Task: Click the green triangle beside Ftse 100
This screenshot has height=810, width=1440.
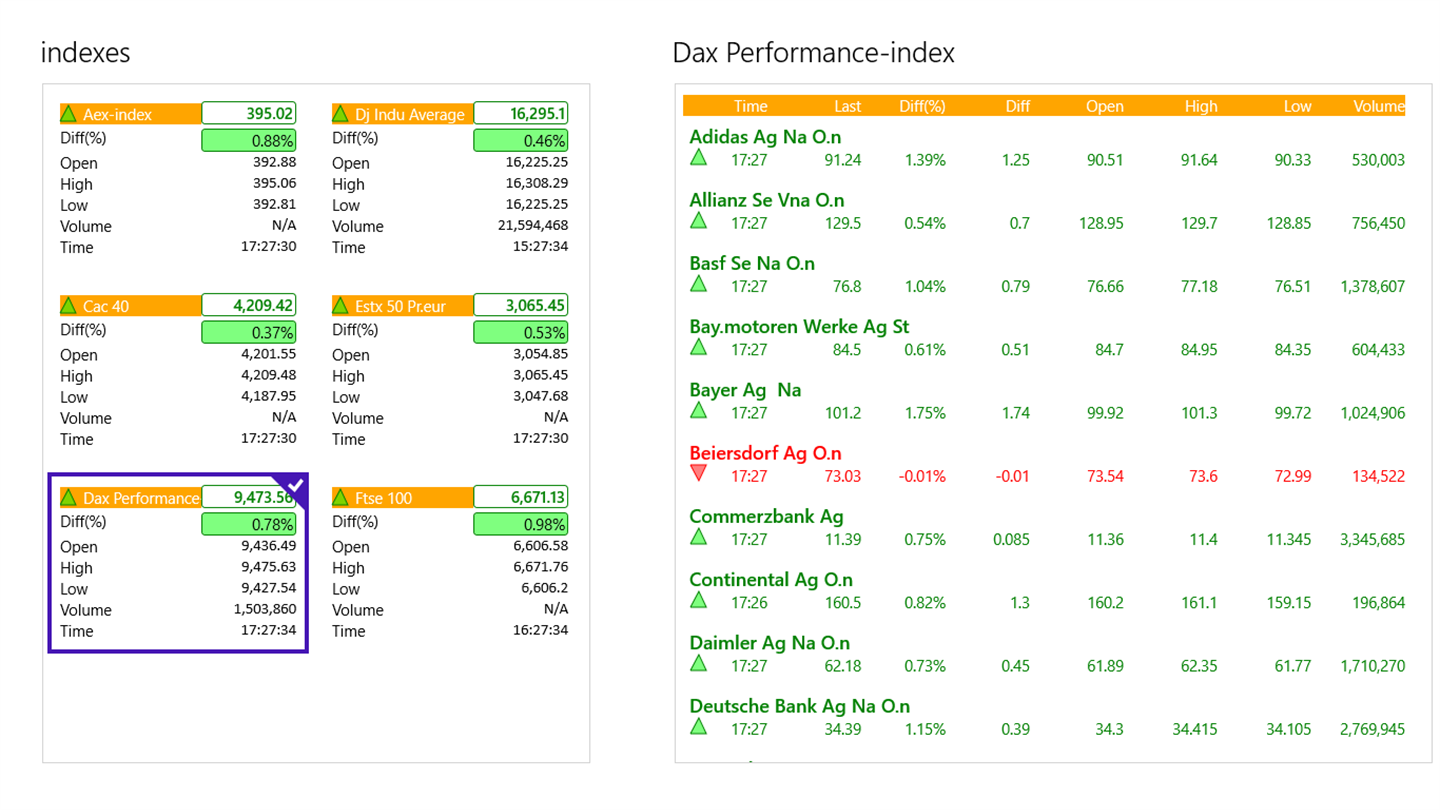Action: click(341, 498)
